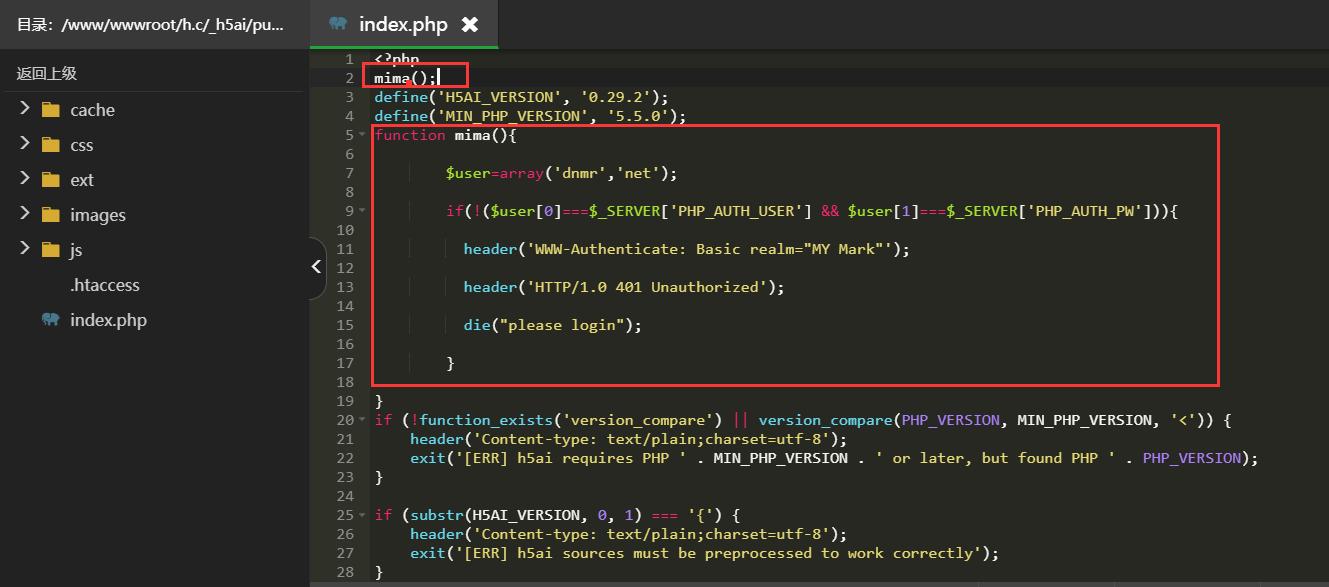
Task: Fold the mima function at line 5
Action: pos(362,135)
